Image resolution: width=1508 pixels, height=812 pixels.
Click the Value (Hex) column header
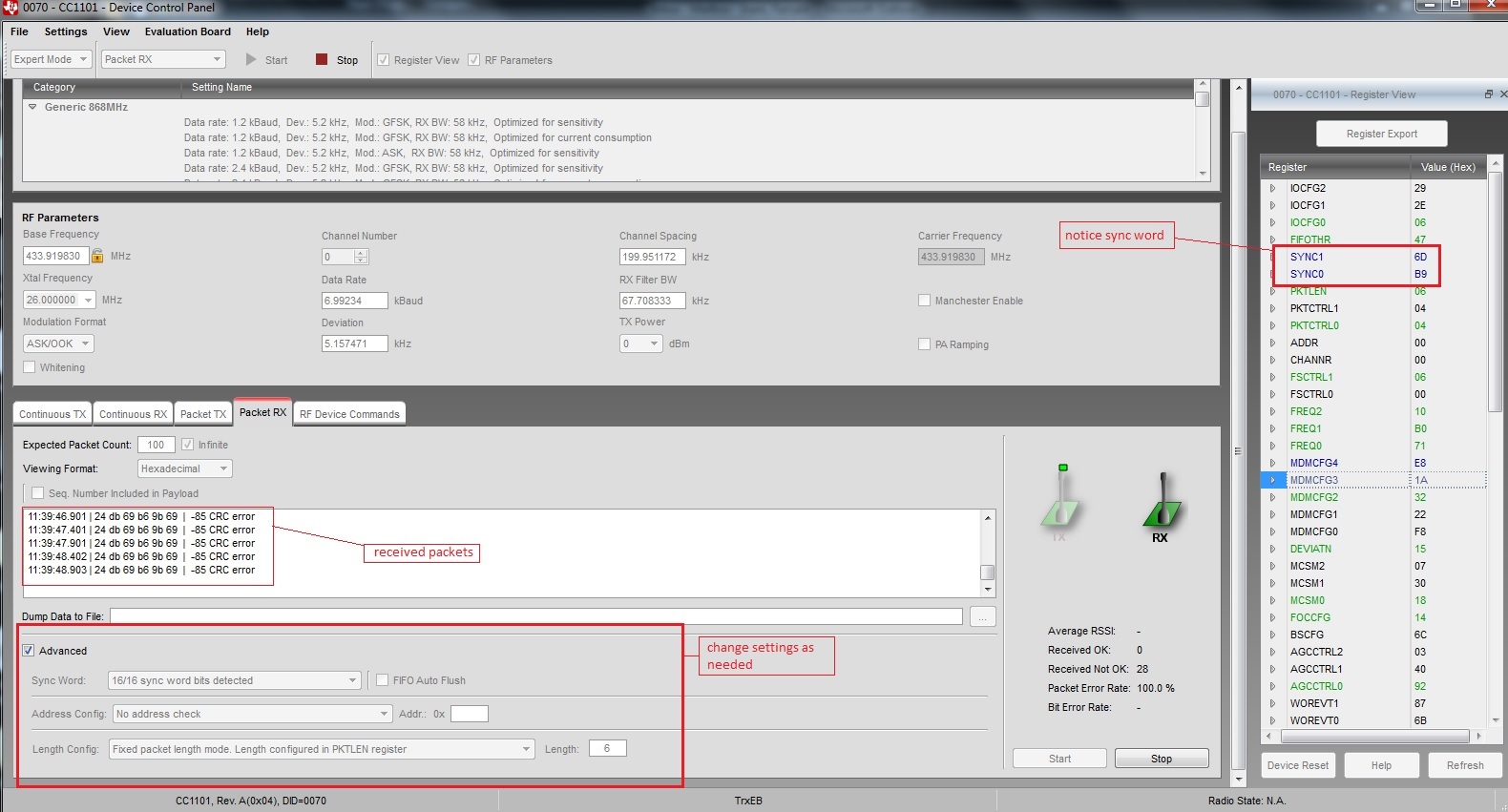click(x=1448, y=167)
